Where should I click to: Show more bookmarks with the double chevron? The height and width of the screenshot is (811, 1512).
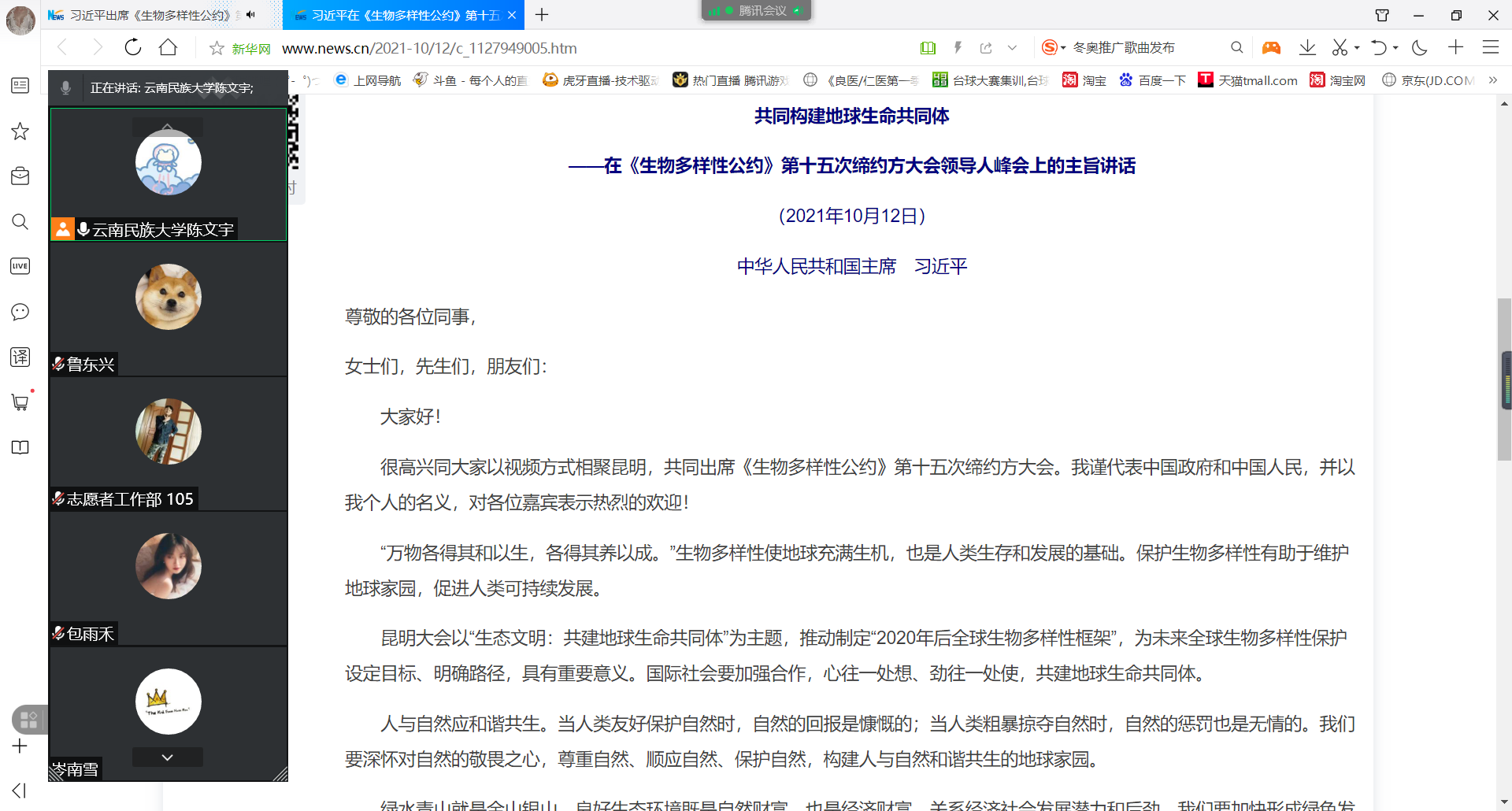point(1492,80)
